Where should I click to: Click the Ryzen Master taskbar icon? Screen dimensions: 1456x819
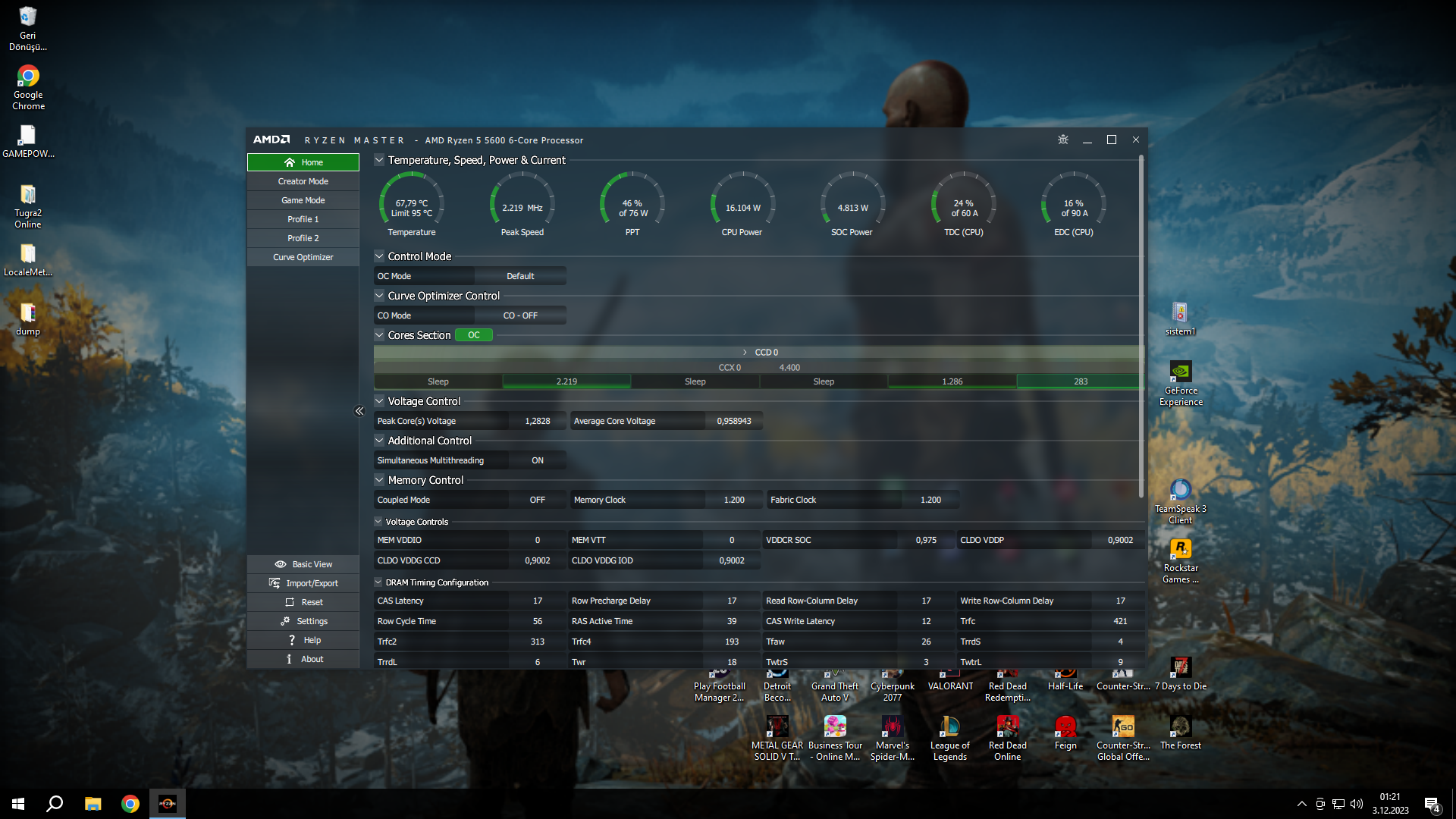click(167, 804)
